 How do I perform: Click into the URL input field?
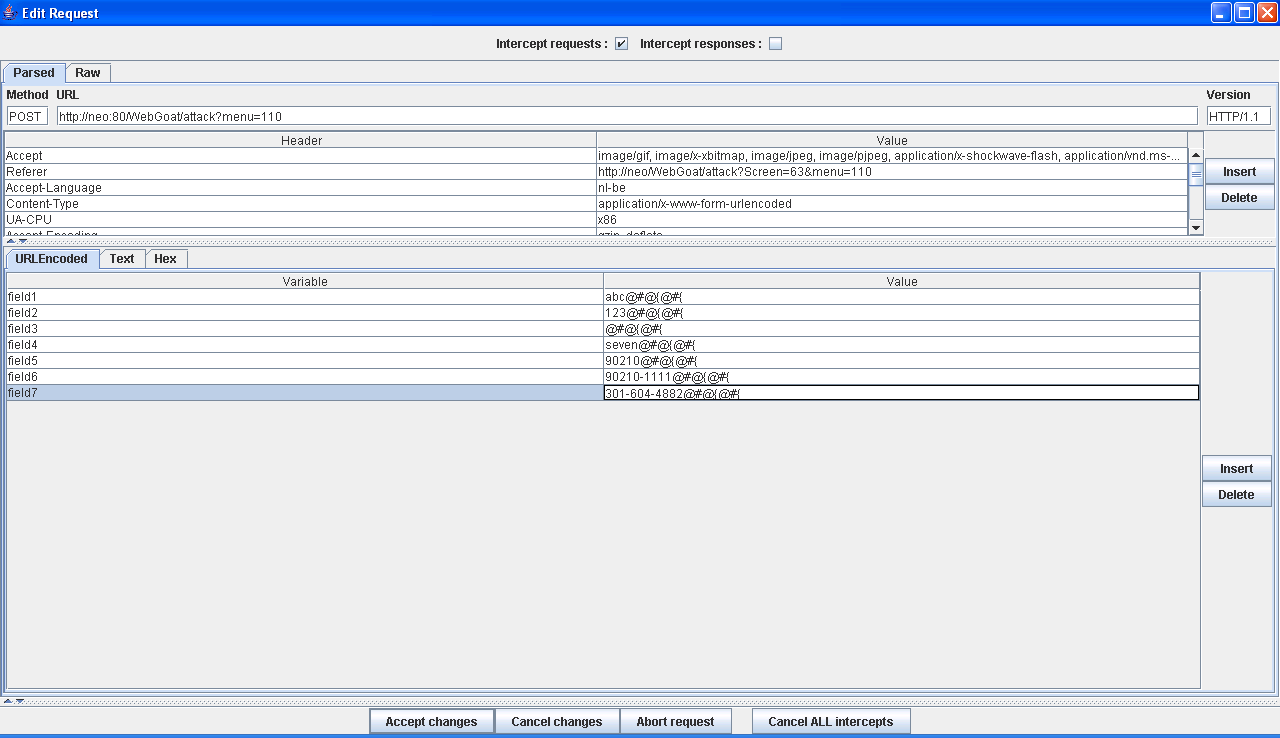coord(626,117)
